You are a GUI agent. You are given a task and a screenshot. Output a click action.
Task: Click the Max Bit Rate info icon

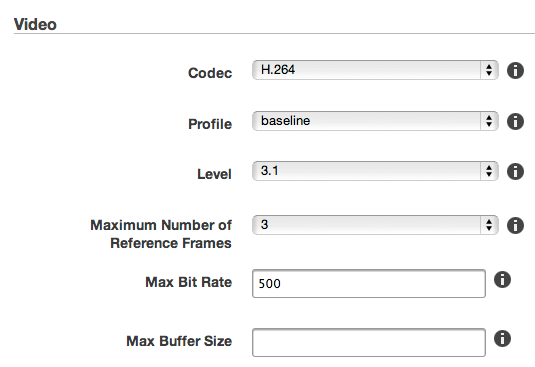coord(502,280)
